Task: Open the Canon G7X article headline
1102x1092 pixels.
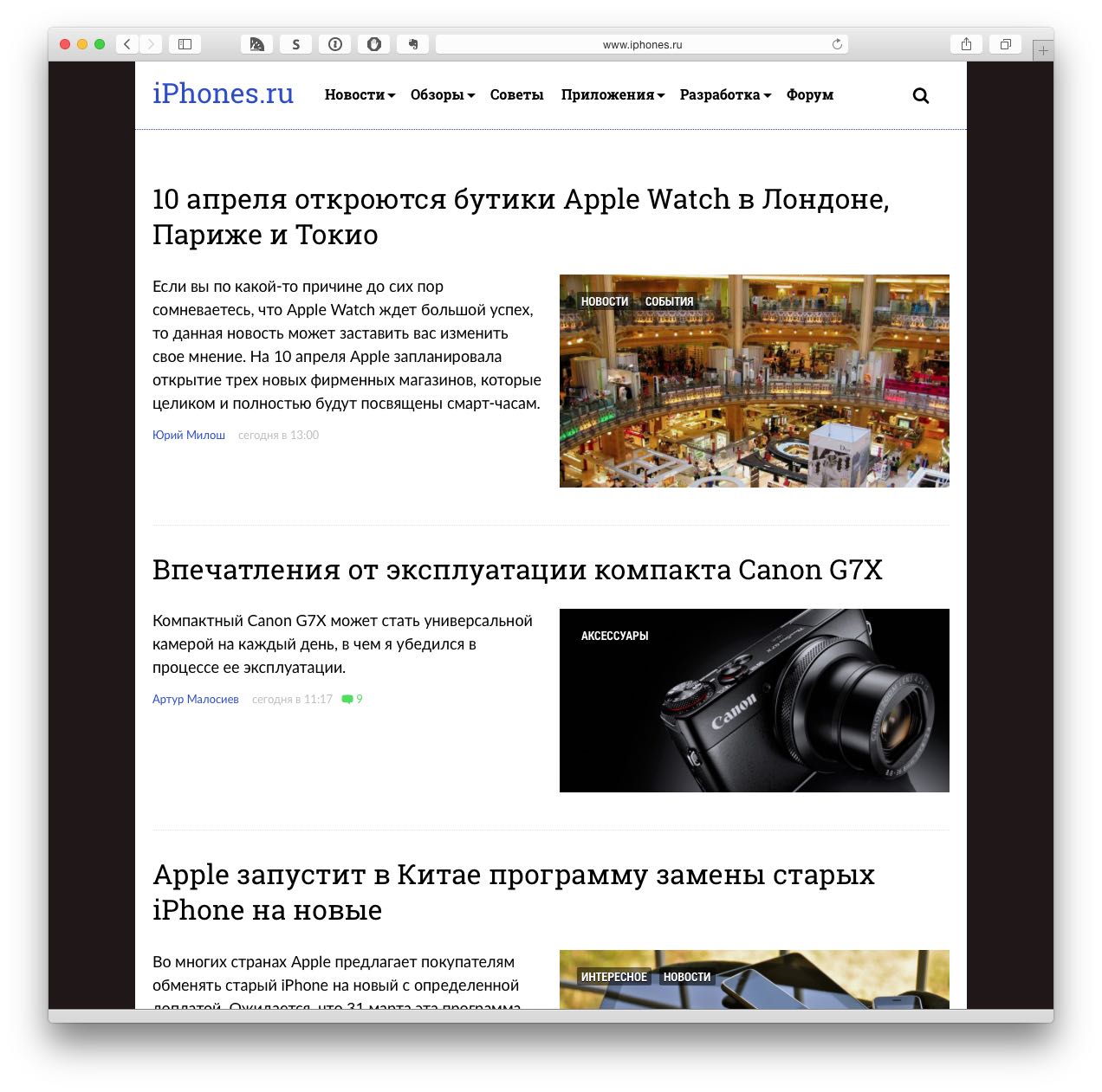Action: [517, 570]
